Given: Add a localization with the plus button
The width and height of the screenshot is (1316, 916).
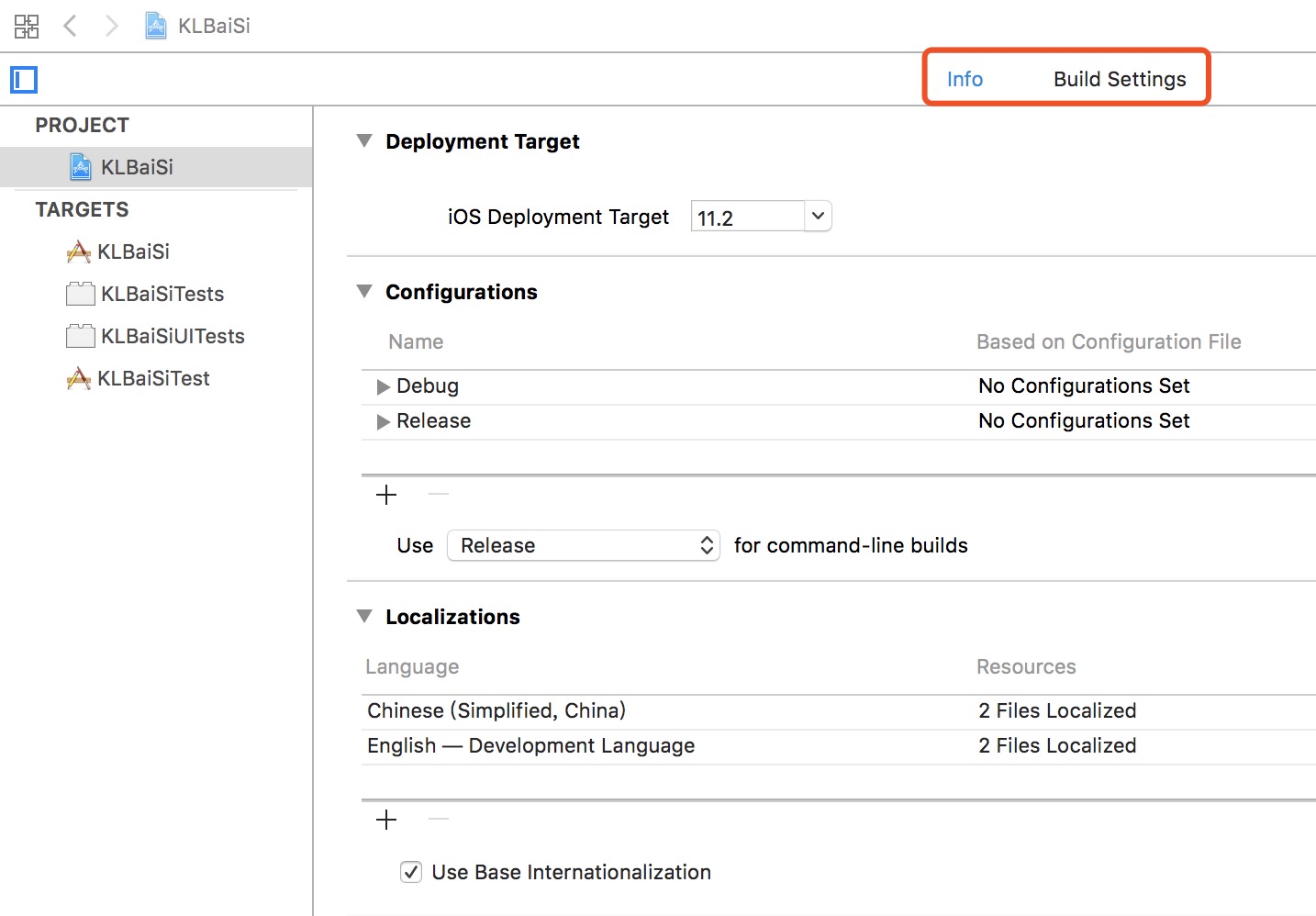Looking at the screenshot, I should coord(386,820).
